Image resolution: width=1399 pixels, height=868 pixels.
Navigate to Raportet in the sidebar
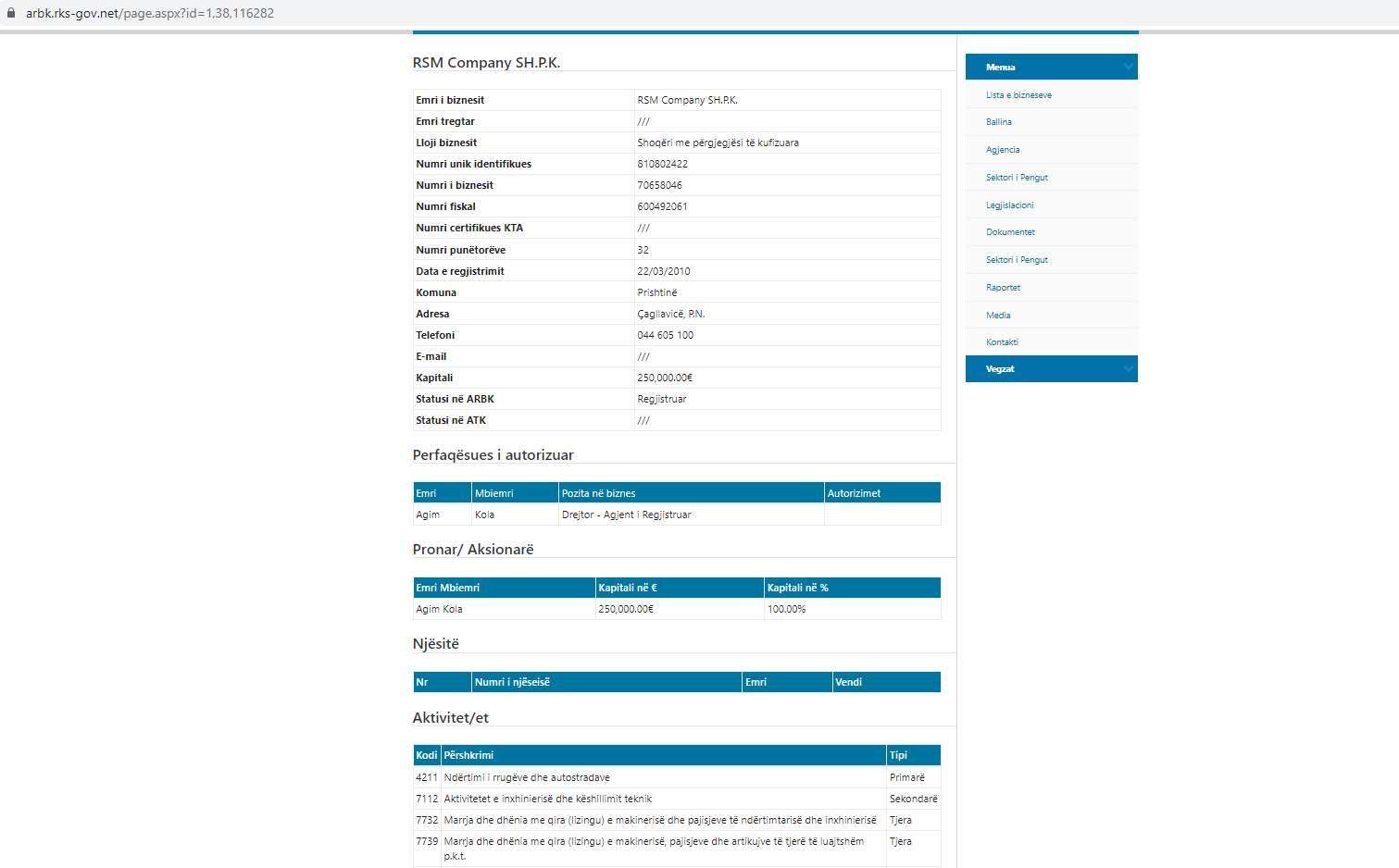[x=1003, y=288]
